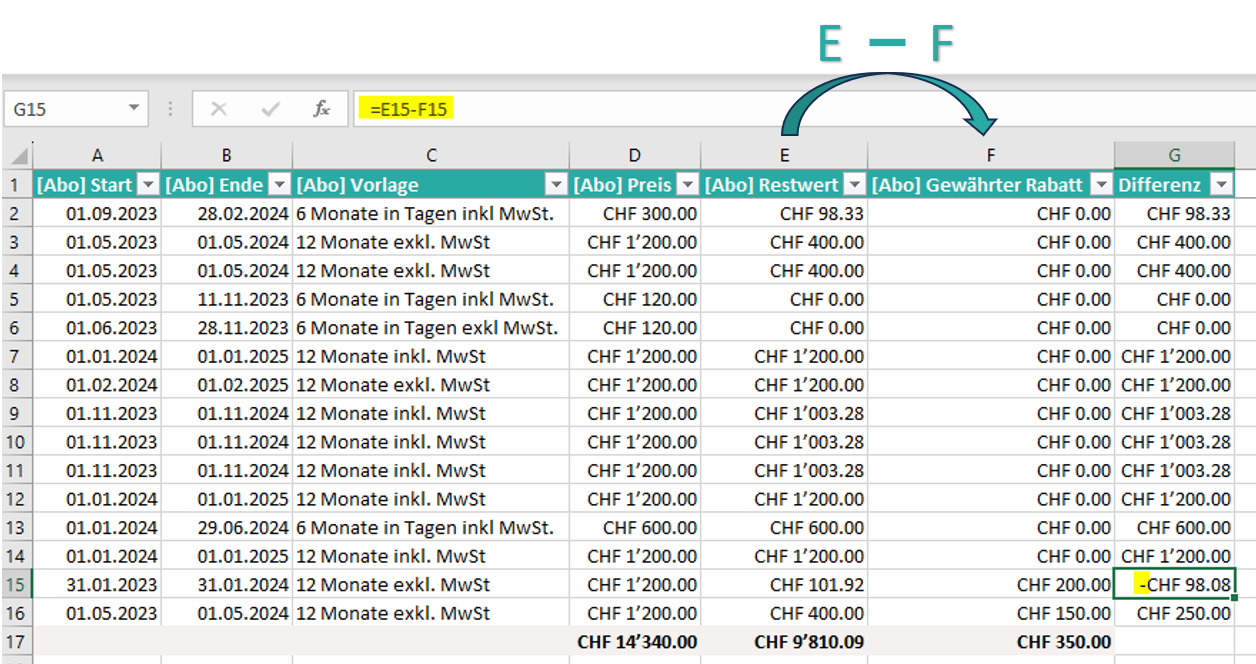The image size is (1256, 664).
Task: Open the Differenz column filter dropdown
Action: [1220, 184]
